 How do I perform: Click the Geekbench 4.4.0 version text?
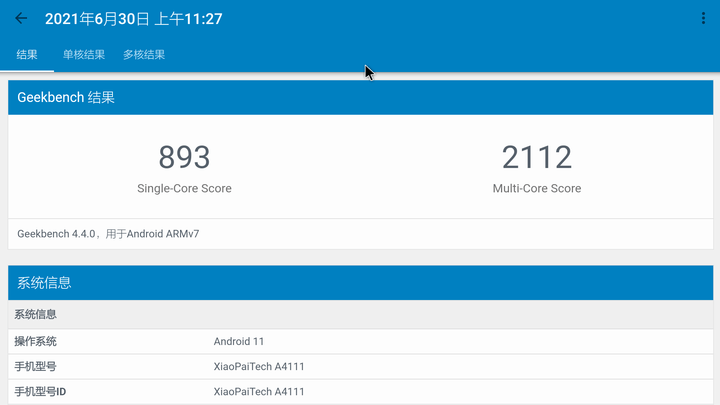click(x=57, y=234)
